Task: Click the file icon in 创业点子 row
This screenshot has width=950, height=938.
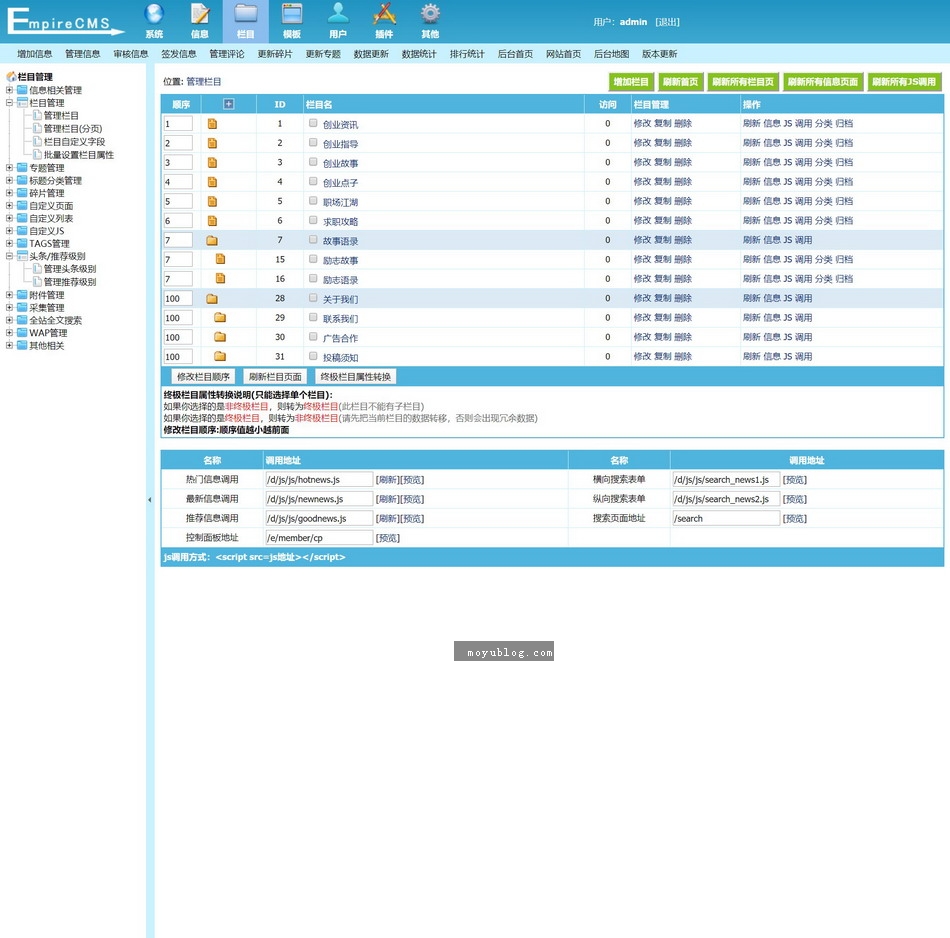Action: pyautogui.click(x=212, y=182)
